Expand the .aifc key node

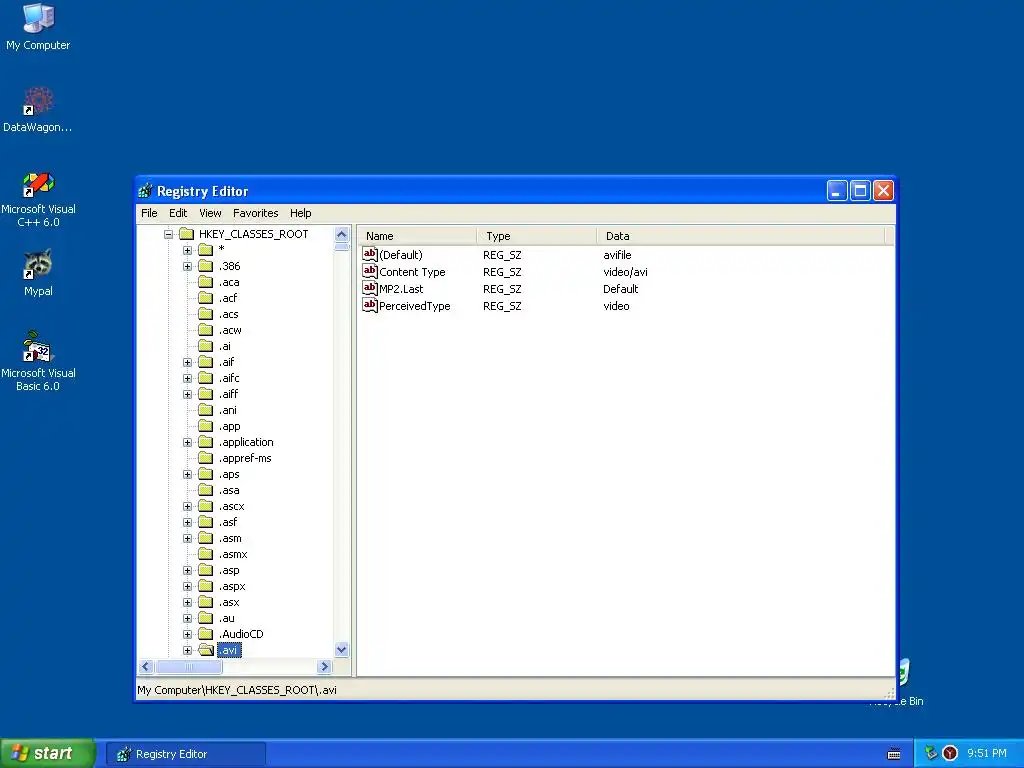point(187,378)
